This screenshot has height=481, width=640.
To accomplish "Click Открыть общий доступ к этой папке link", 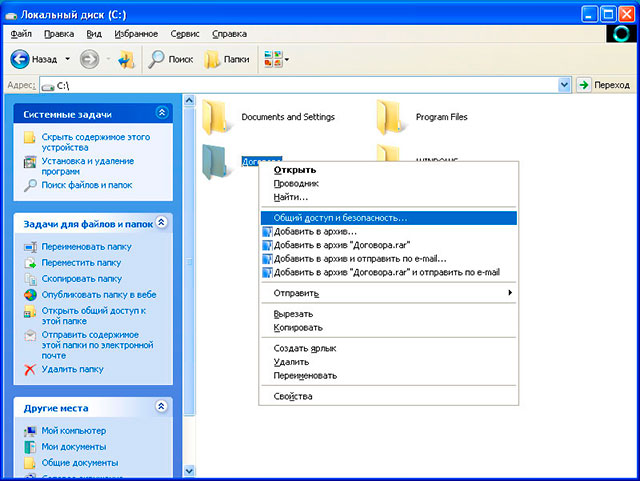I will (93, 316).
